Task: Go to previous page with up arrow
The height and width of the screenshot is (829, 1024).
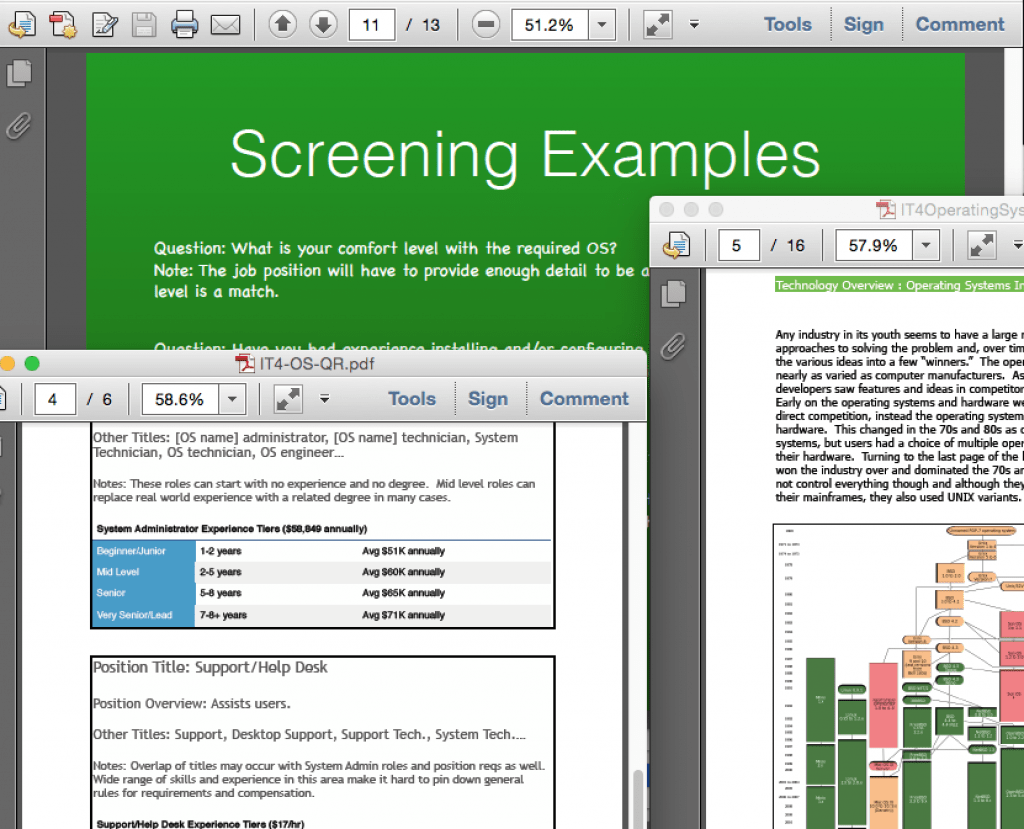Action: 283,25
